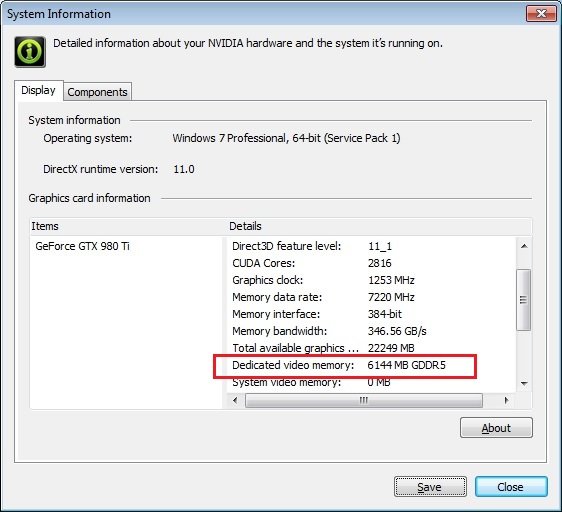Select the Memory interface row
The width and height of the screenshot is (562, 512).
371,314
